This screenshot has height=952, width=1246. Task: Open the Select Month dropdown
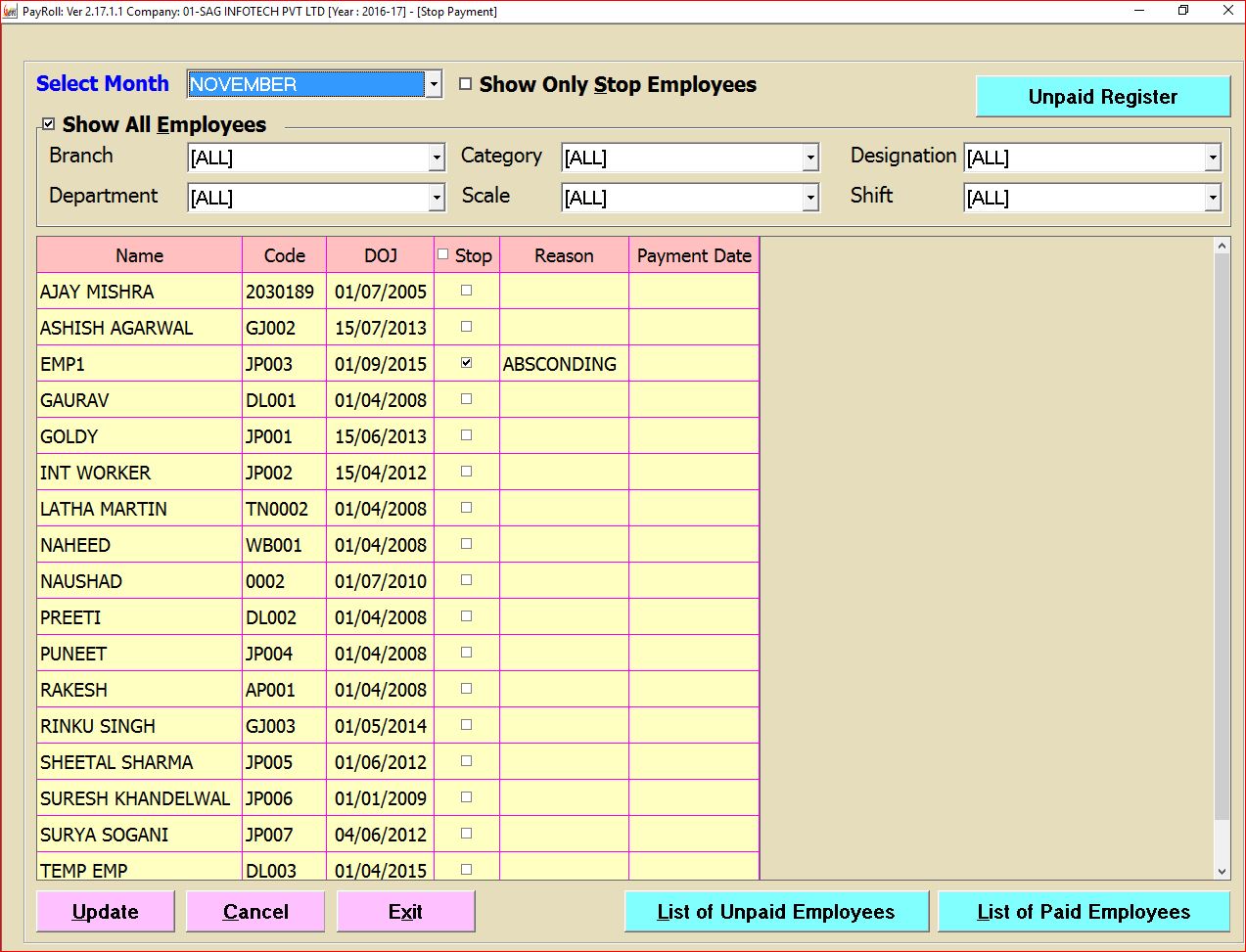point(434,84)
